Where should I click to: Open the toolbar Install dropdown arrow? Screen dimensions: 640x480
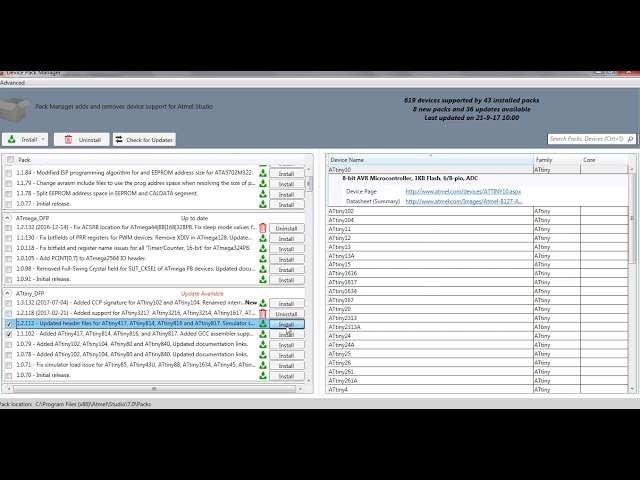tap(43, 140)
